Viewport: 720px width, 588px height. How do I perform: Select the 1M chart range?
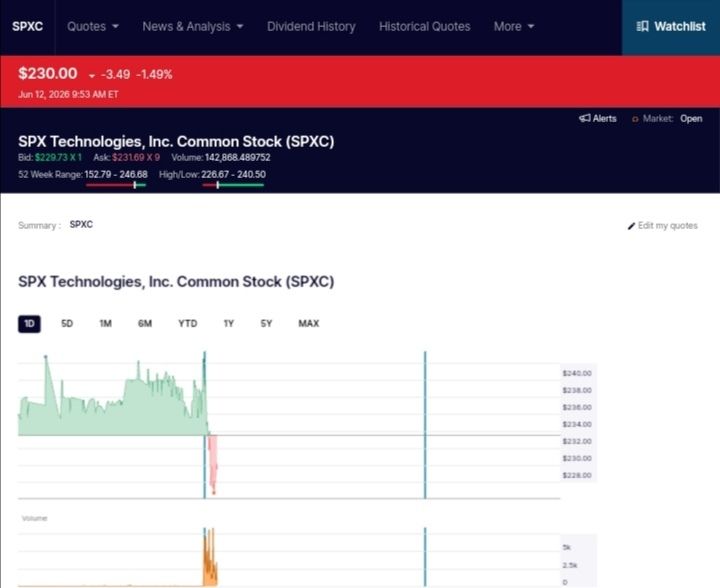tap(106, 324)
